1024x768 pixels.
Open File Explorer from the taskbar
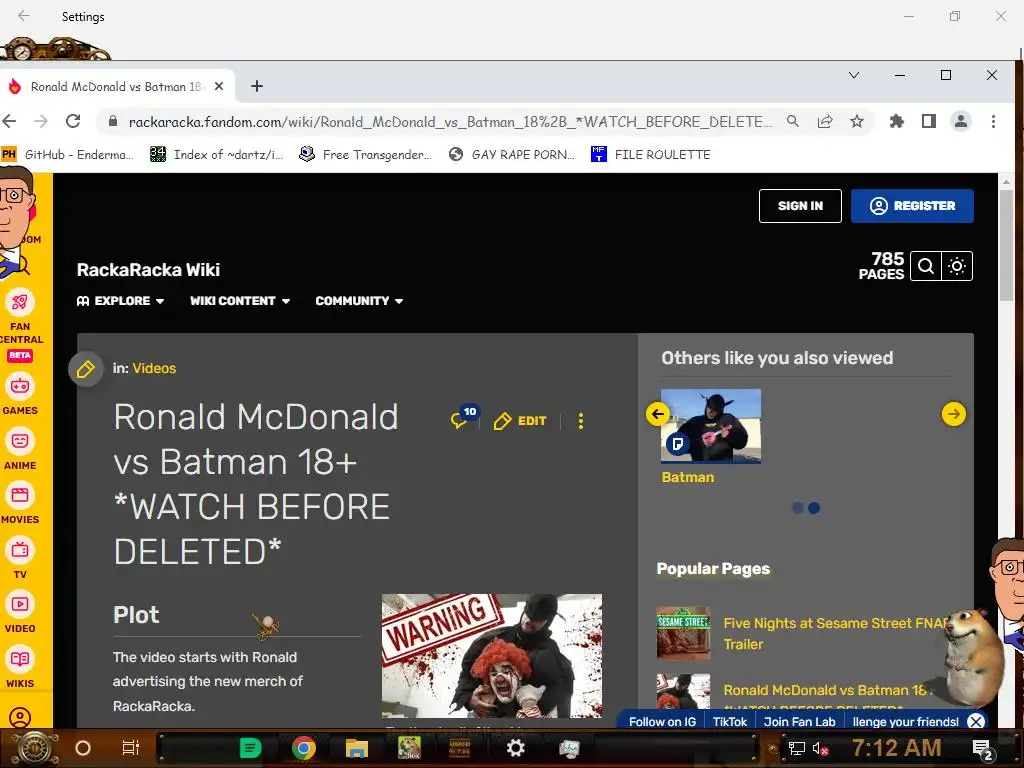(x=357, y=748)
